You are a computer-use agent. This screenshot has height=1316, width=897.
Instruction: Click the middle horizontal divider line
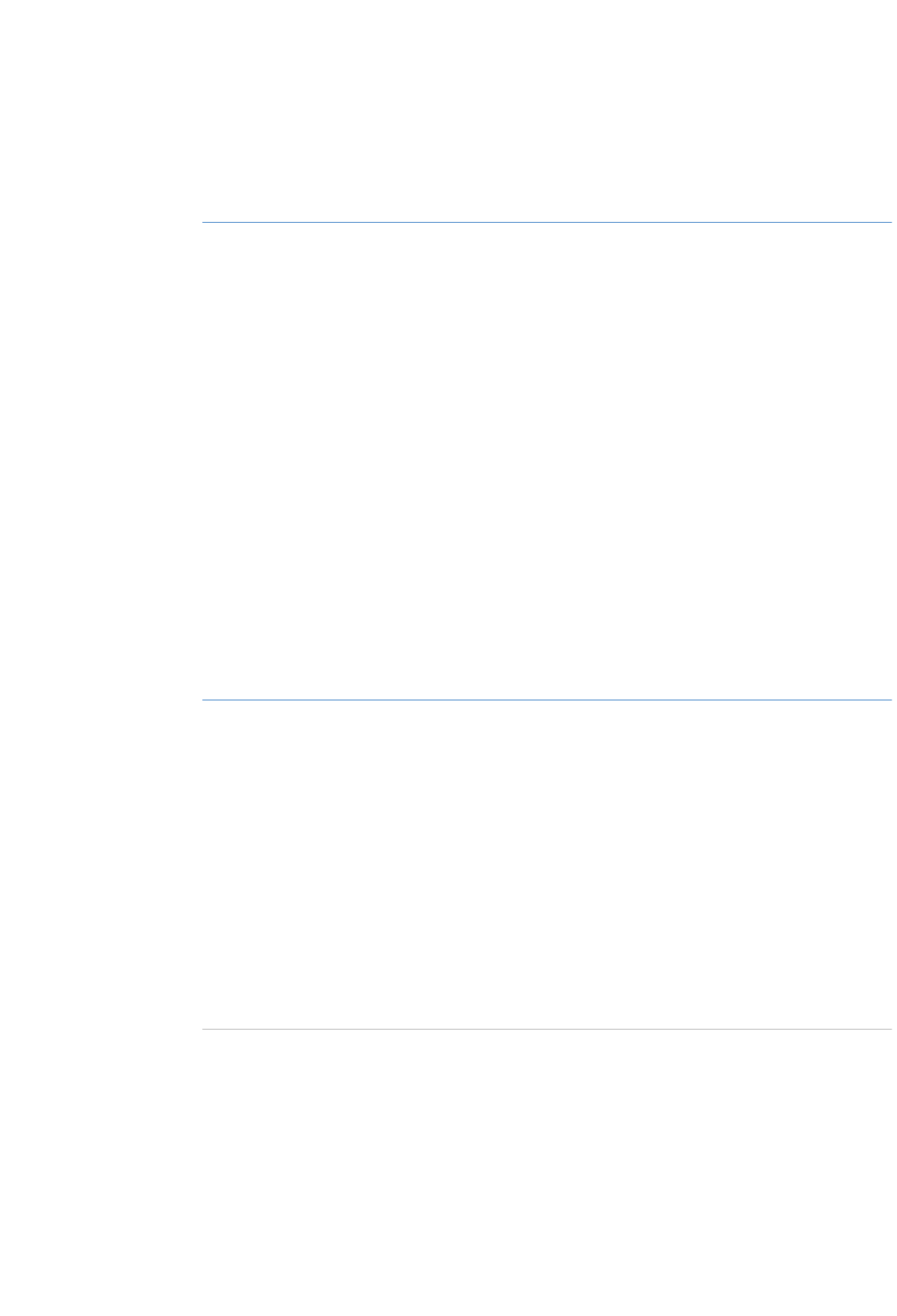547,700
